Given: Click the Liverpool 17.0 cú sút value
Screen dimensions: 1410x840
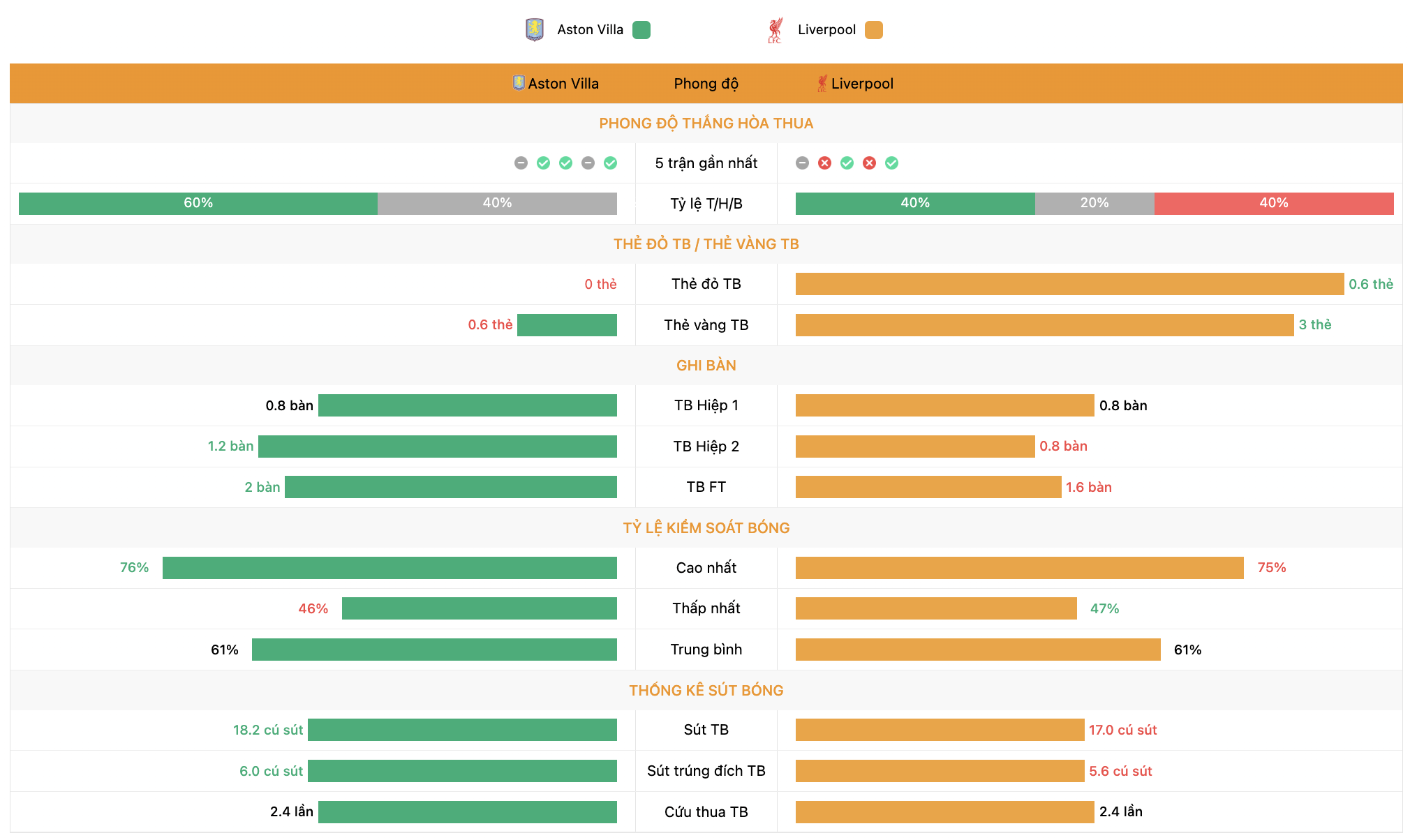Looking at the screenshot, I should pyautogui.click(x=1122, y=730).
